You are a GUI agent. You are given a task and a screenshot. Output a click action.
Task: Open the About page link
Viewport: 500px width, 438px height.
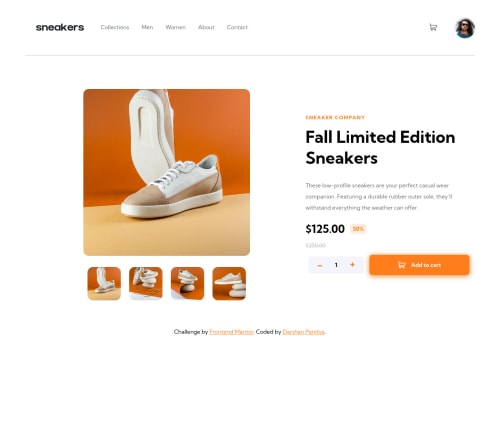point(206,27)
